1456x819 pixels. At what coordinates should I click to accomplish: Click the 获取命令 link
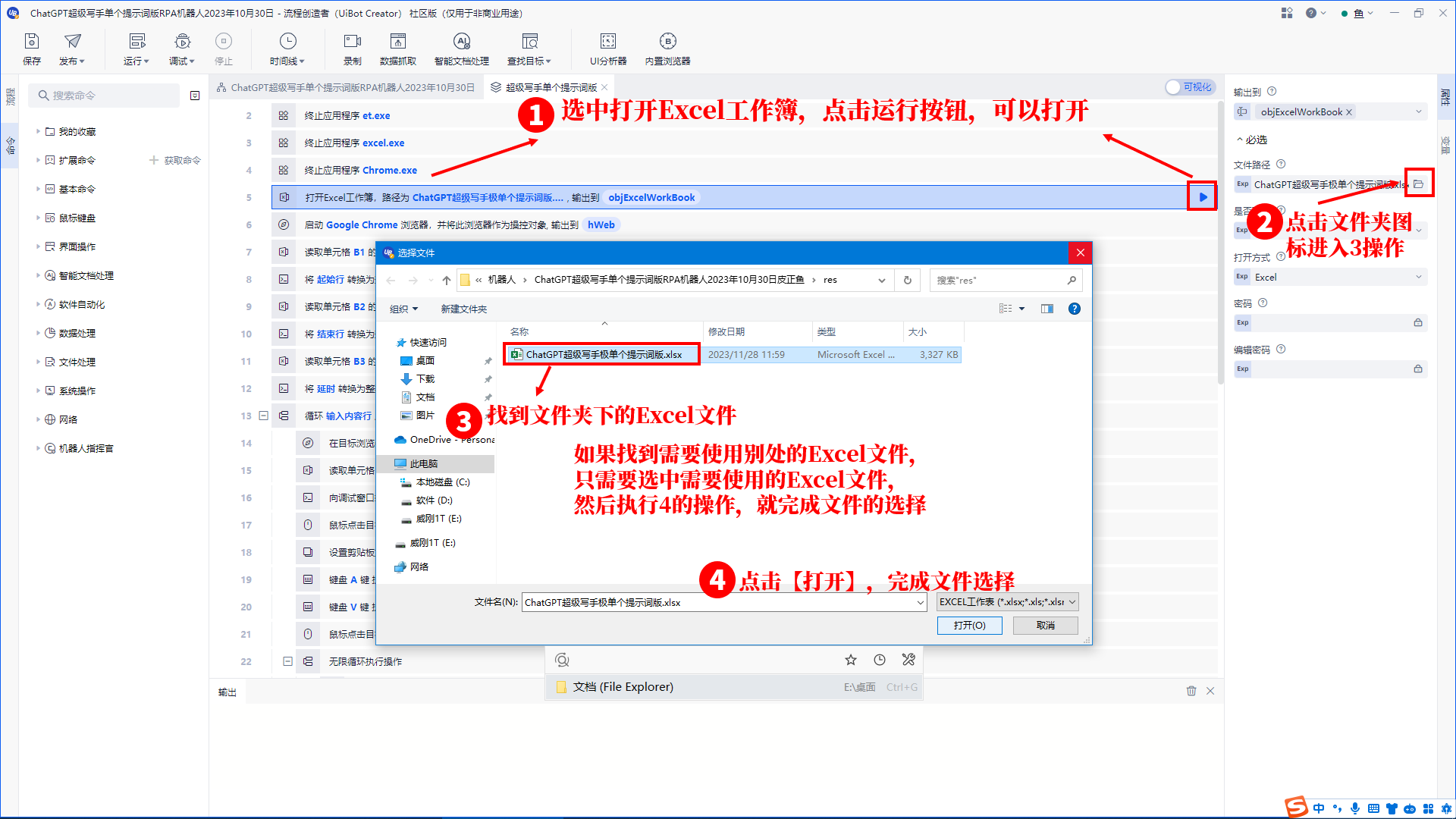[175, 160]
